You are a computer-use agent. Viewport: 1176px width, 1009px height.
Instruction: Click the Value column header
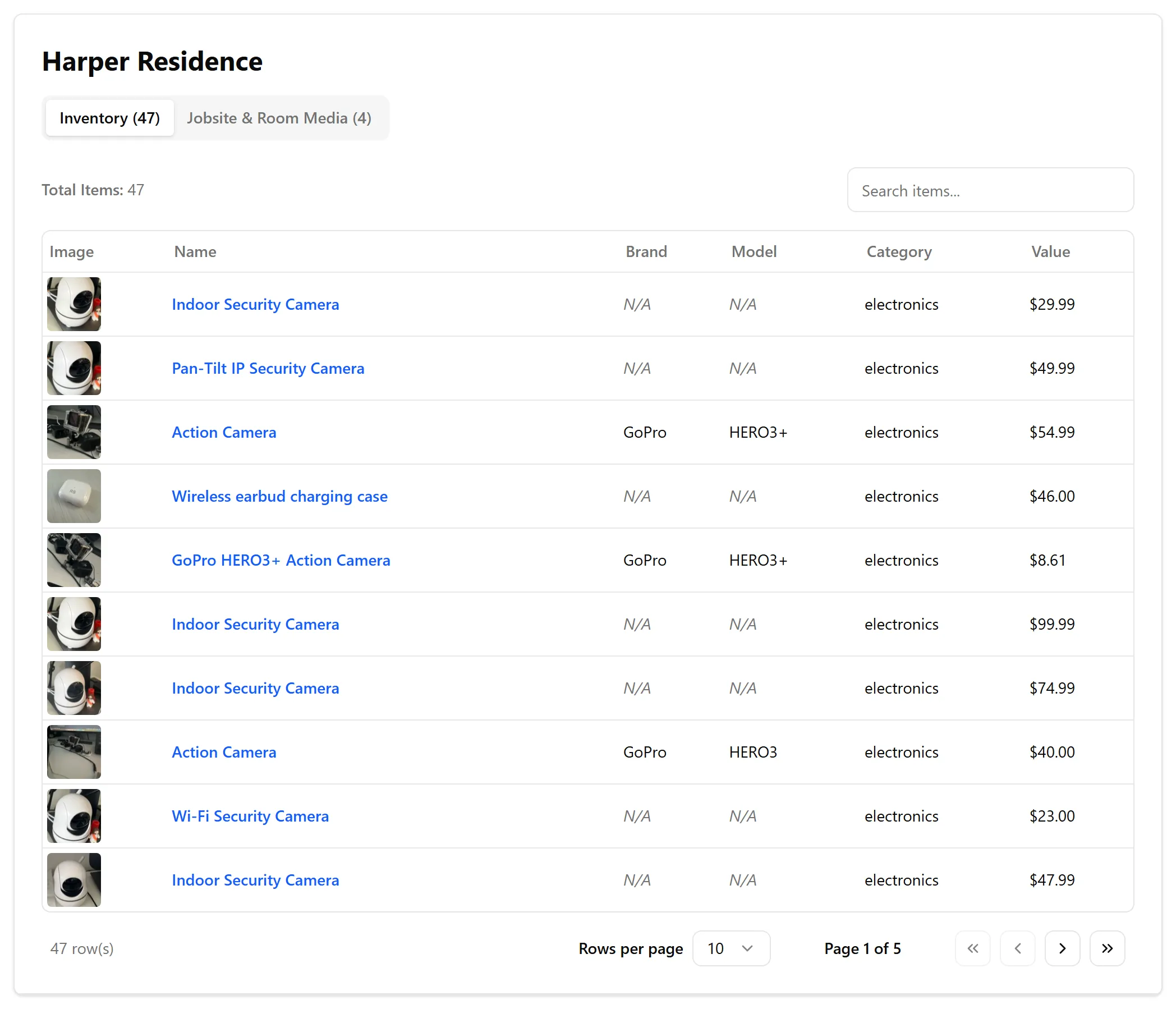[1050, 251]
